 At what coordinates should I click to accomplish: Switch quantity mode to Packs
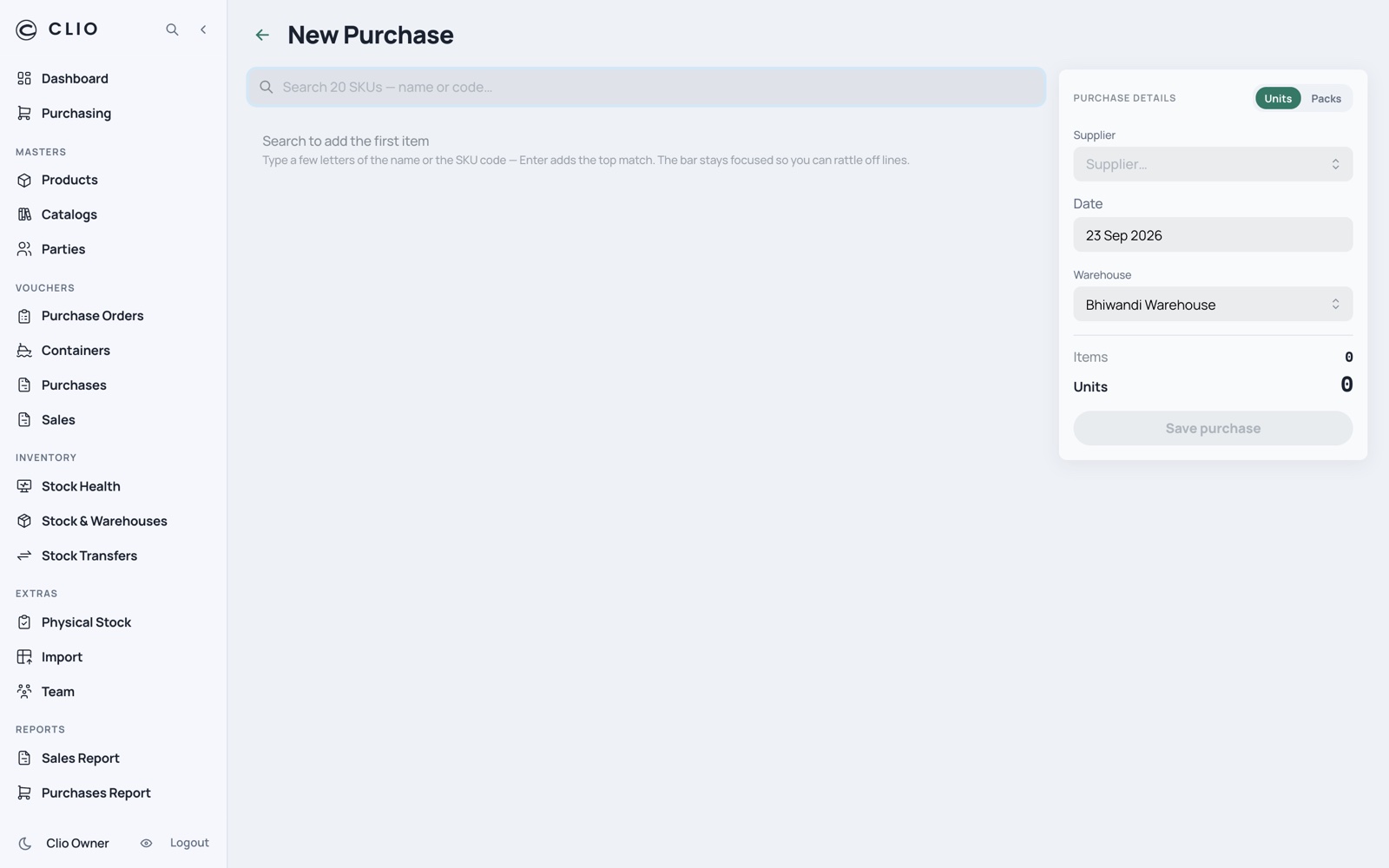(x=1326, y=98)
